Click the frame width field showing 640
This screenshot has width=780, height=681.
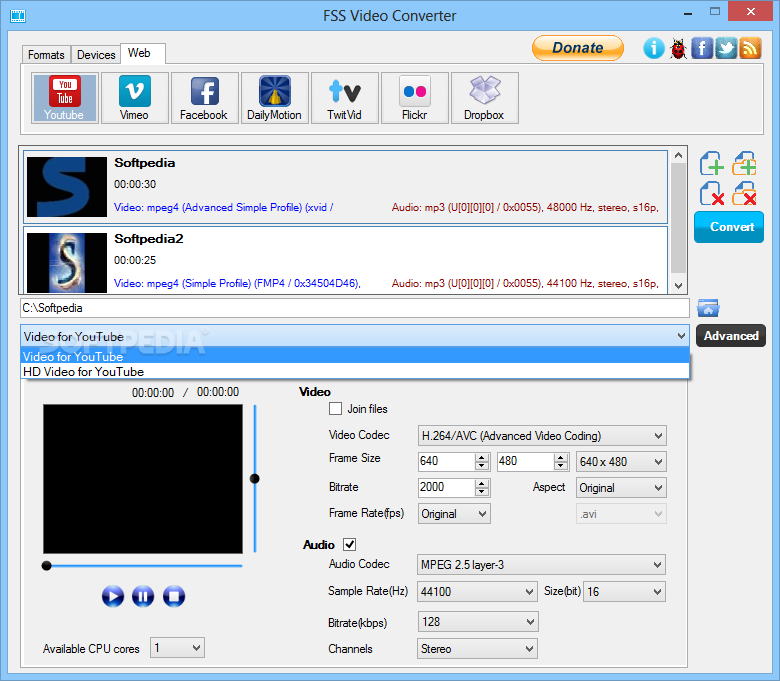[x=447, y=462]
